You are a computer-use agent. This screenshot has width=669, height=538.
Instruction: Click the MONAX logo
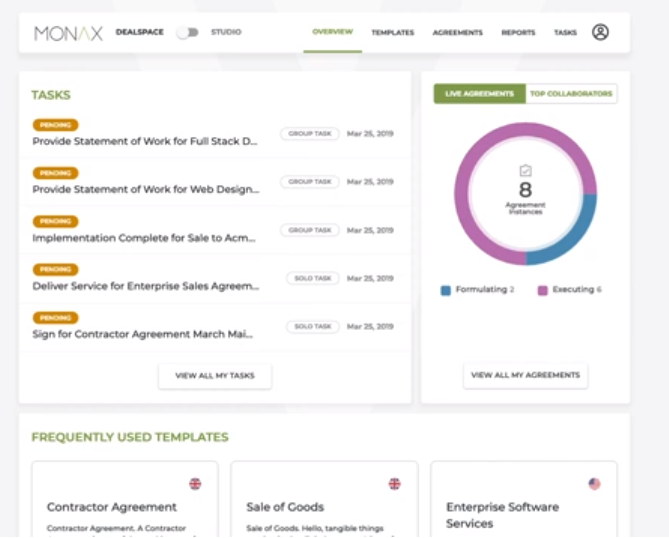click(x=68, y=33)
